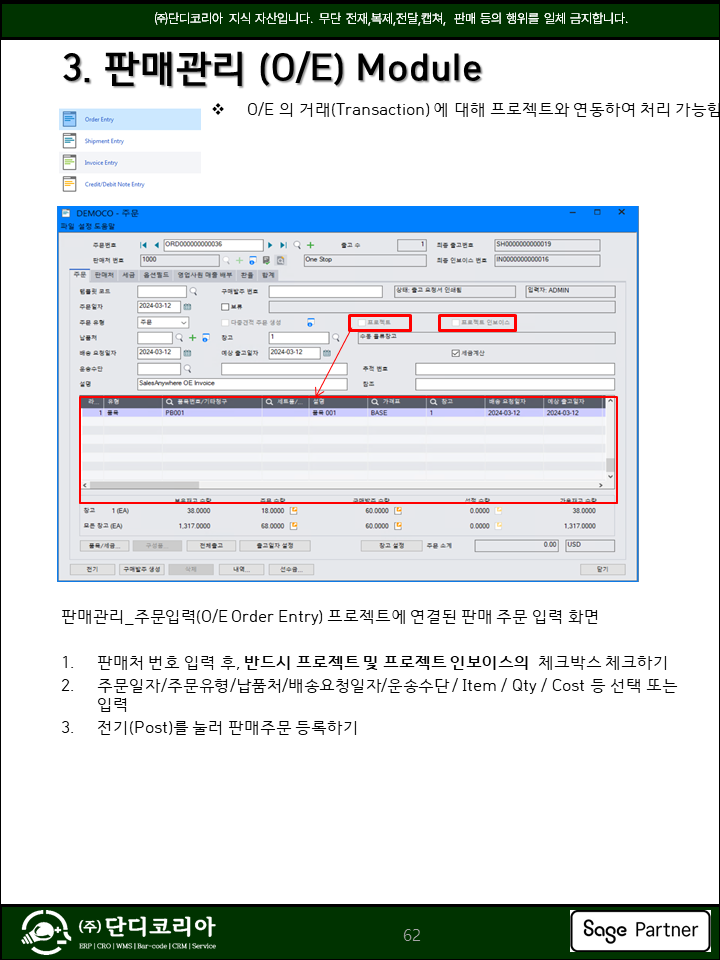Open the 운송수단 finder magnifier
This screenshot has height=960, width=720.
[x=187, y=369]
